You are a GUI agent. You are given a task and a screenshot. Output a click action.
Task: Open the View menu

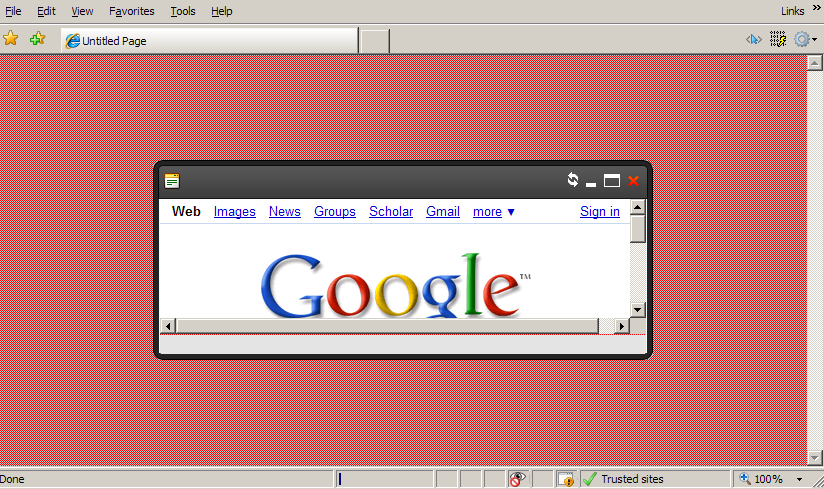[82, 11]
